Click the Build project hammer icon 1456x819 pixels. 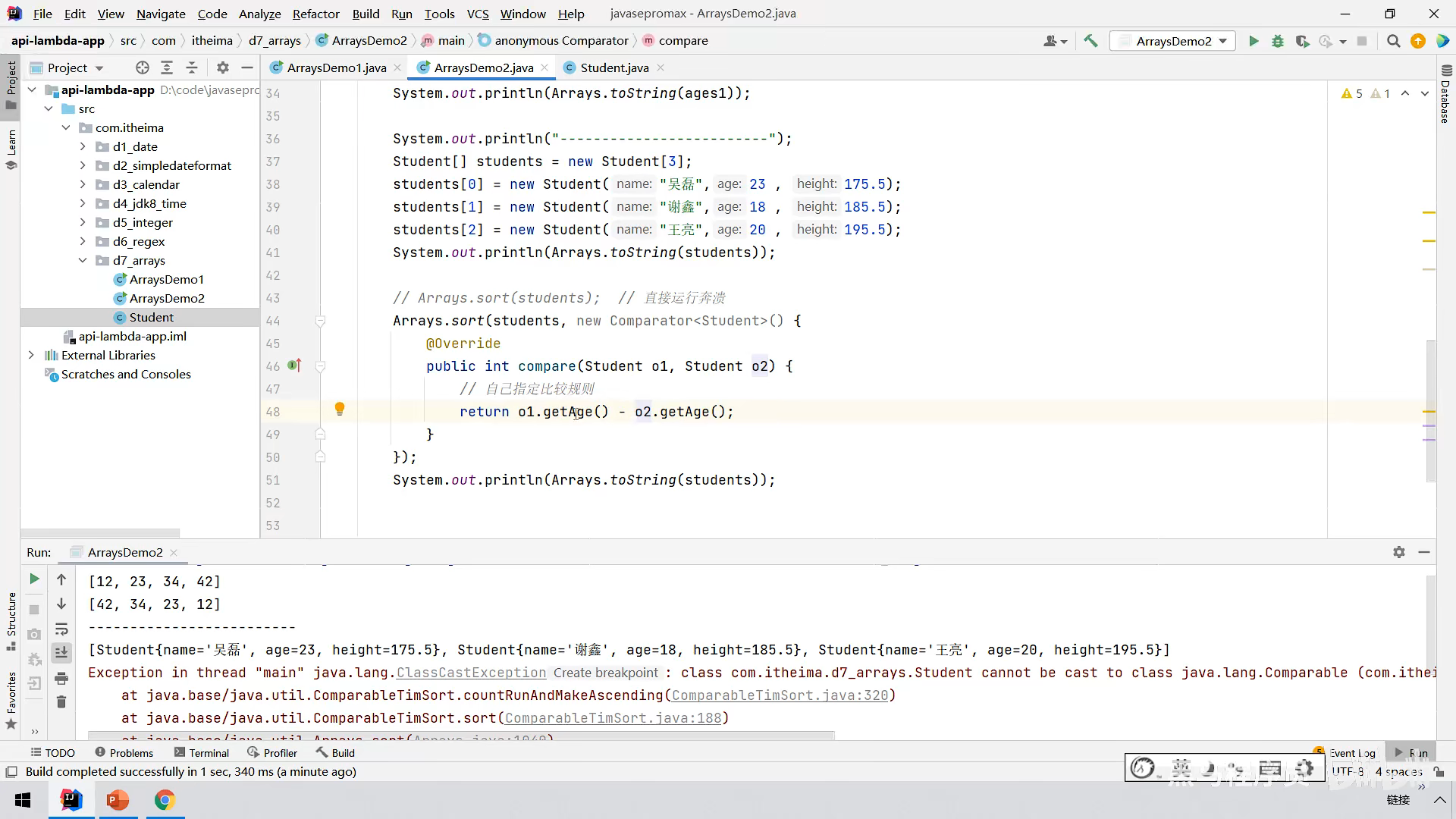tap(1090, 41)
